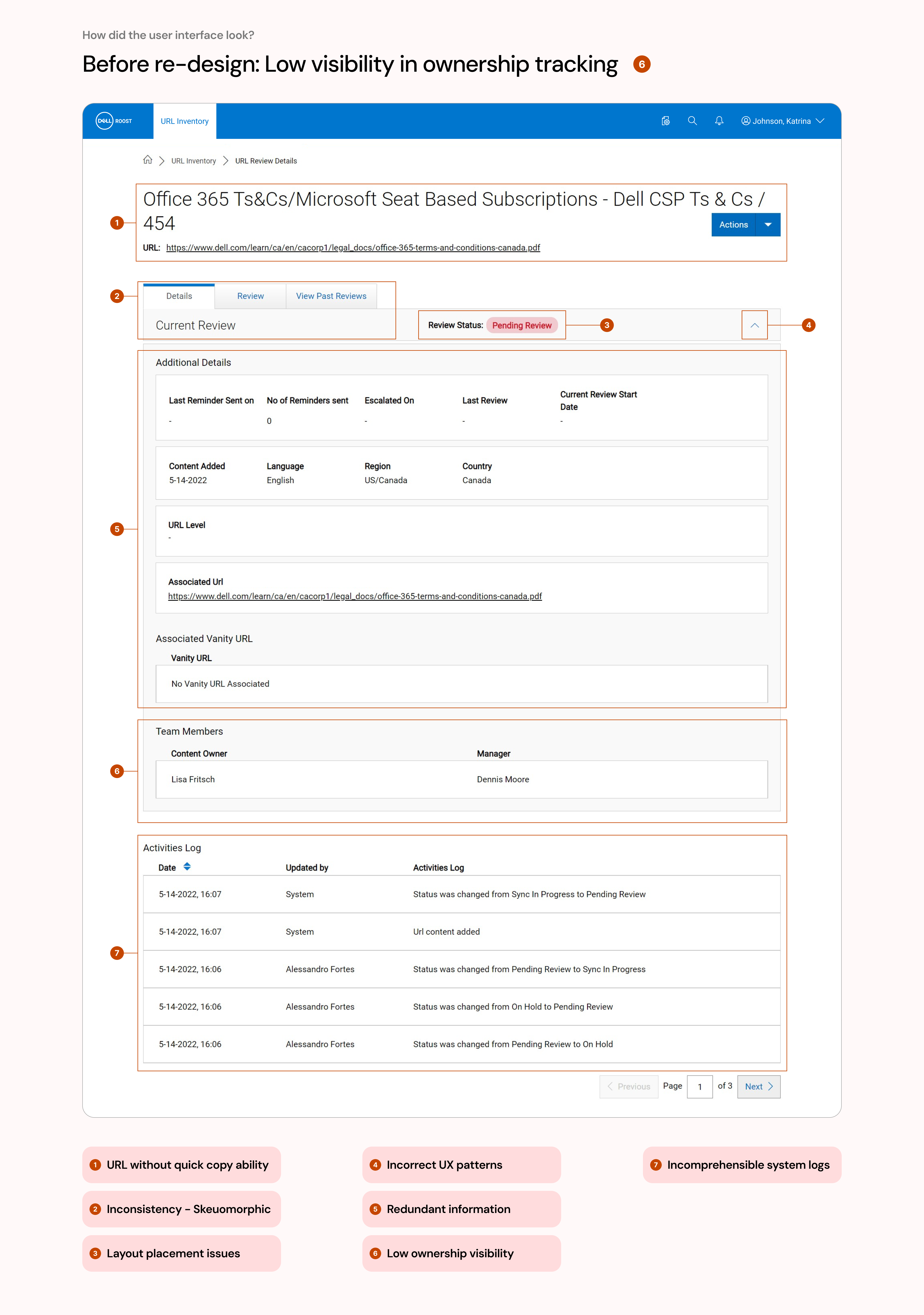Viewport: 924px width, 1315px height.
Task: Open the settings document icon in header
Action: (665, 121)
